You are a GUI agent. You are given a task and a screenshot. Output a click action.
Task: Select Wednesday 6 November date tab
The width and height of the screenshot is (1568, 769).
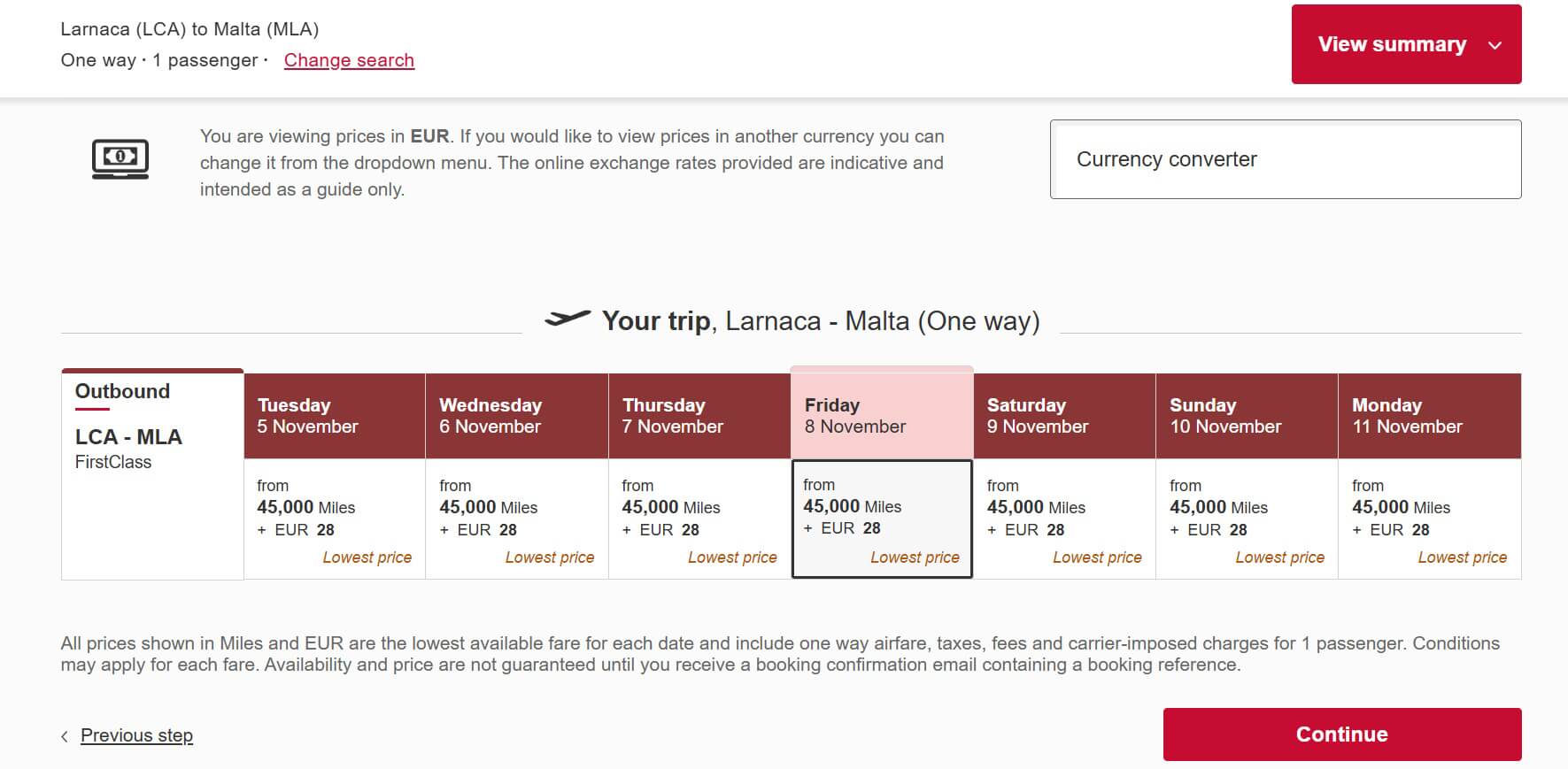[517, 416]
